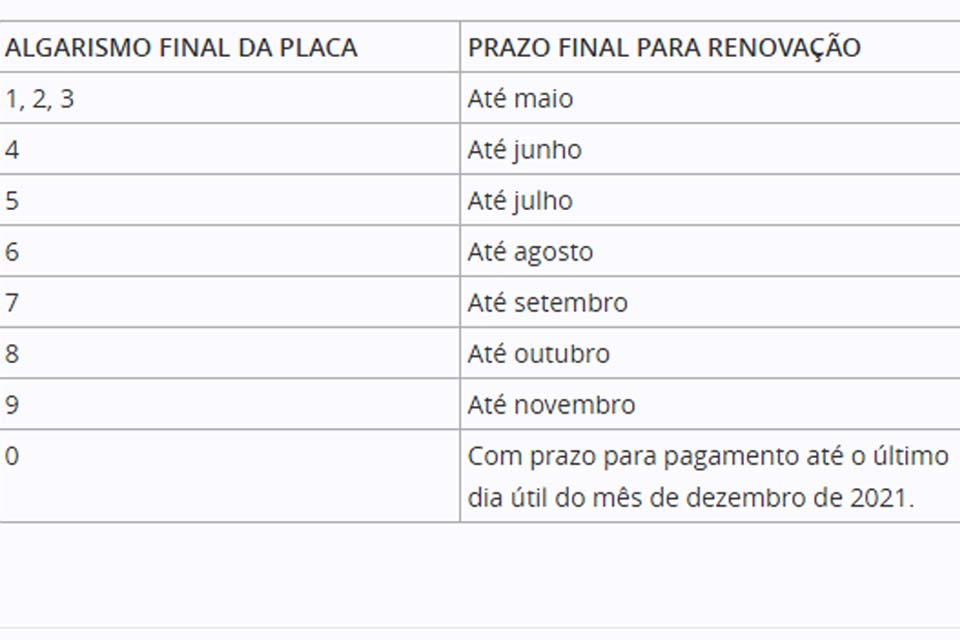
Task: Click the 'Até novembro' deadline cell
Action: pyautogui.click(x=551, y=405)
